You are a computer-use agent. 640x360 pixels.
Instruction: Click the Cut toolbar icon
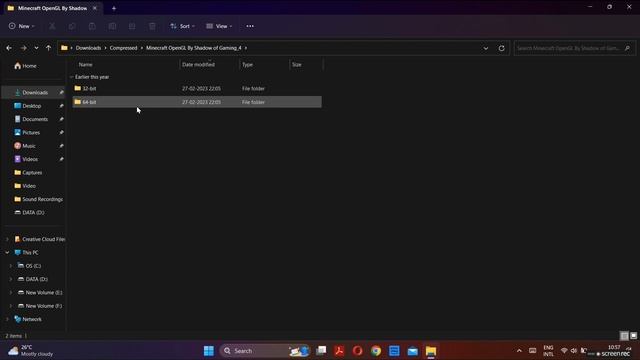[x=52, y=26]
